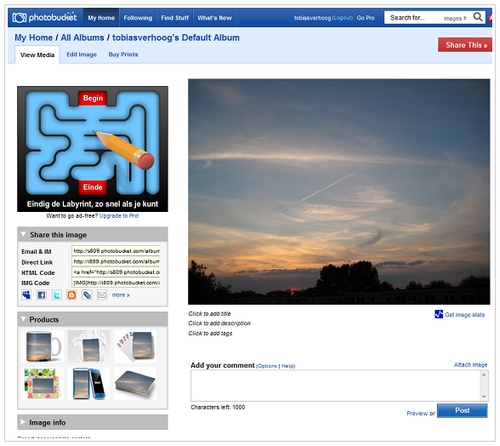Click Get image stats link
The image size is (500, 446).
coord(465,315)
